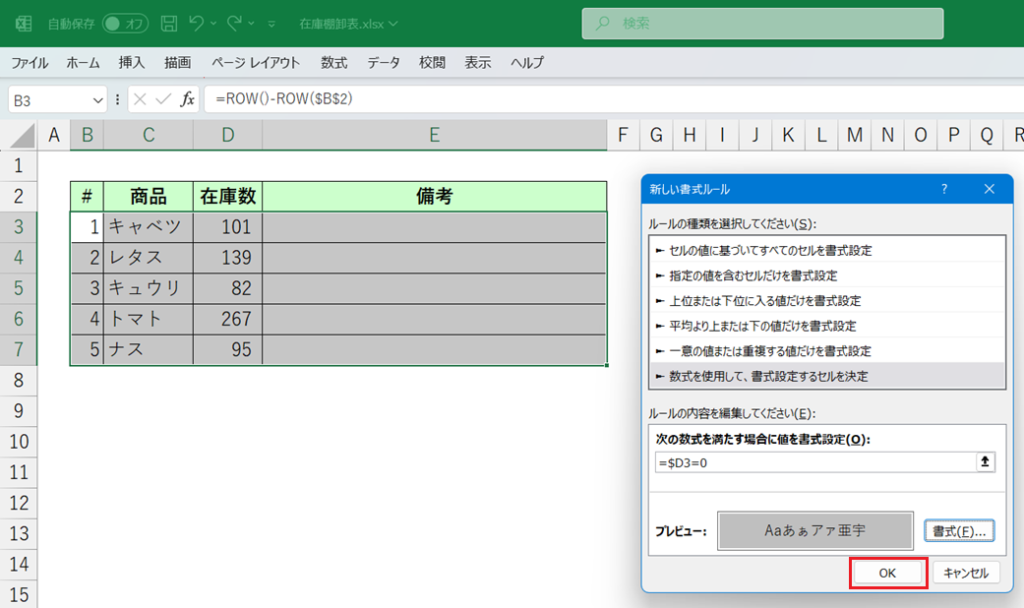Switch to the 校閲 tab
The width and height of the screenshot is (1024, 608).
point(432,63)
